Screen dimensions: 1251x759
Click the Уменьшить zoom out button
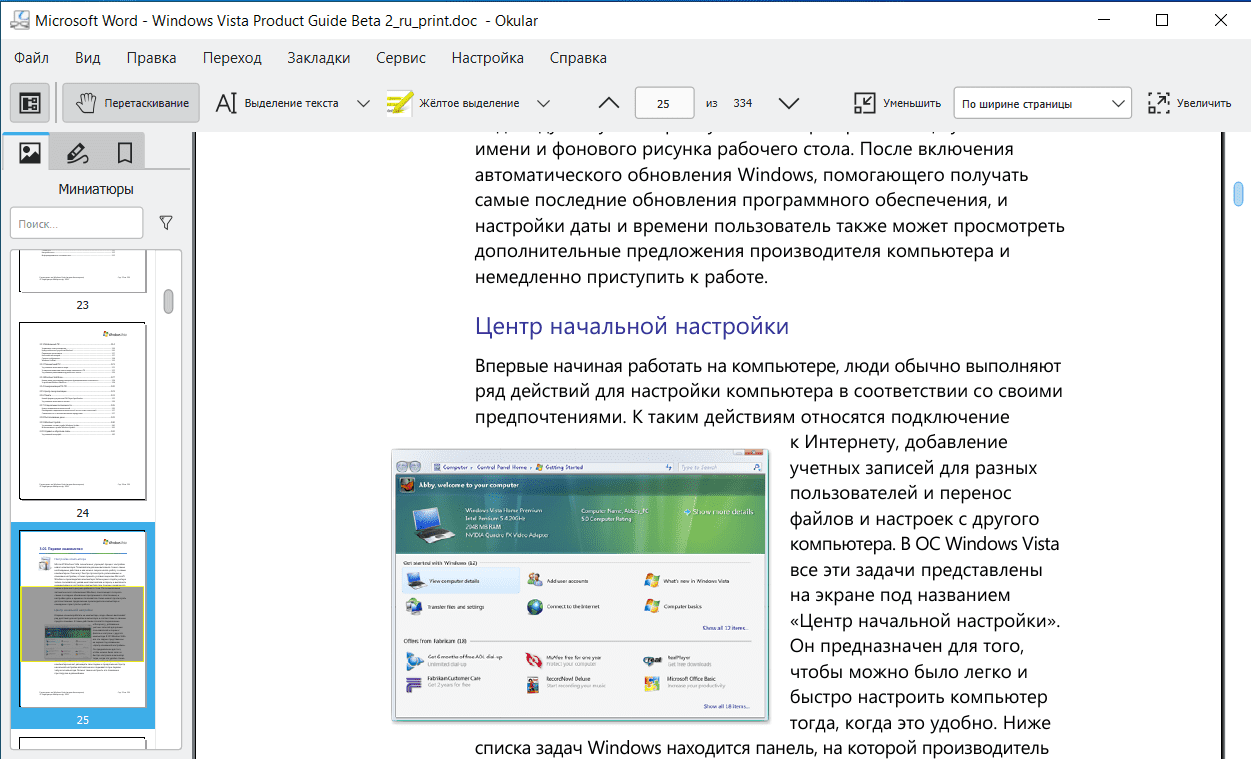point(897,103)
